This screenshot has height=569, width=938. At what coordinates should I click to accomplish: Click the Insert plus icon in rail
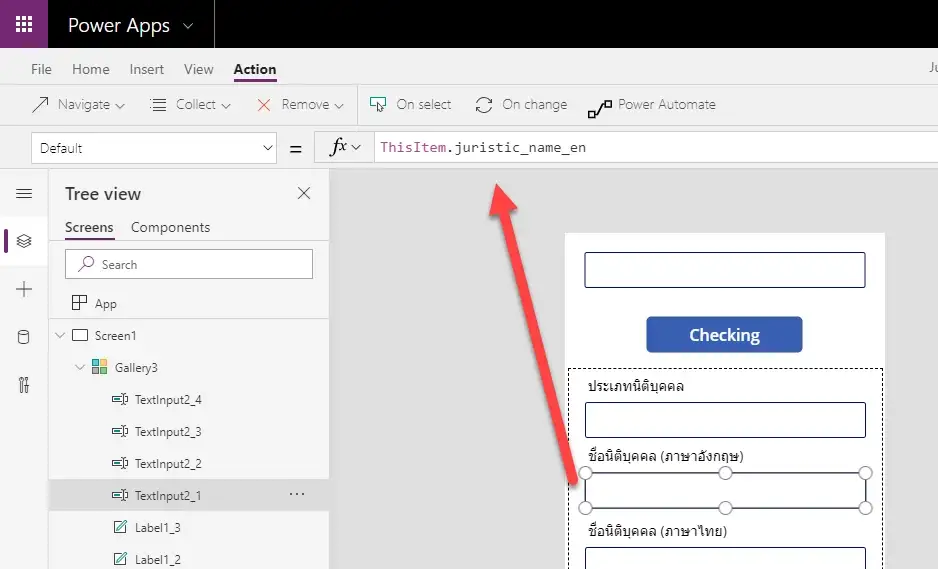pos(24,289)
